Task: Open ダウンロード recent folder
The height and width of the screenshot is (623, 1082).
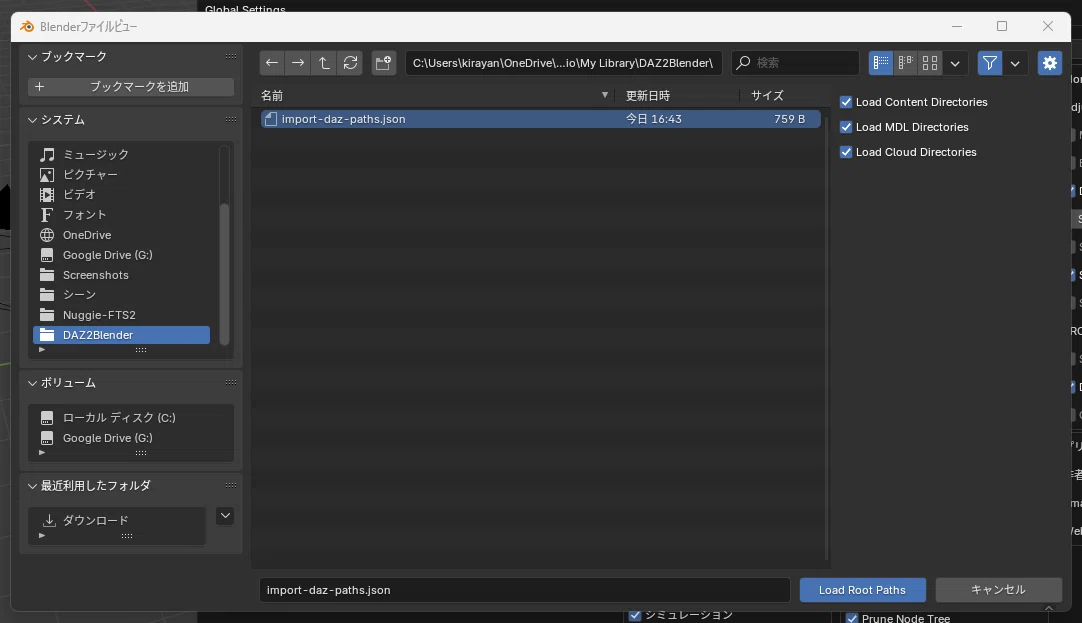Action: point(117,520)
